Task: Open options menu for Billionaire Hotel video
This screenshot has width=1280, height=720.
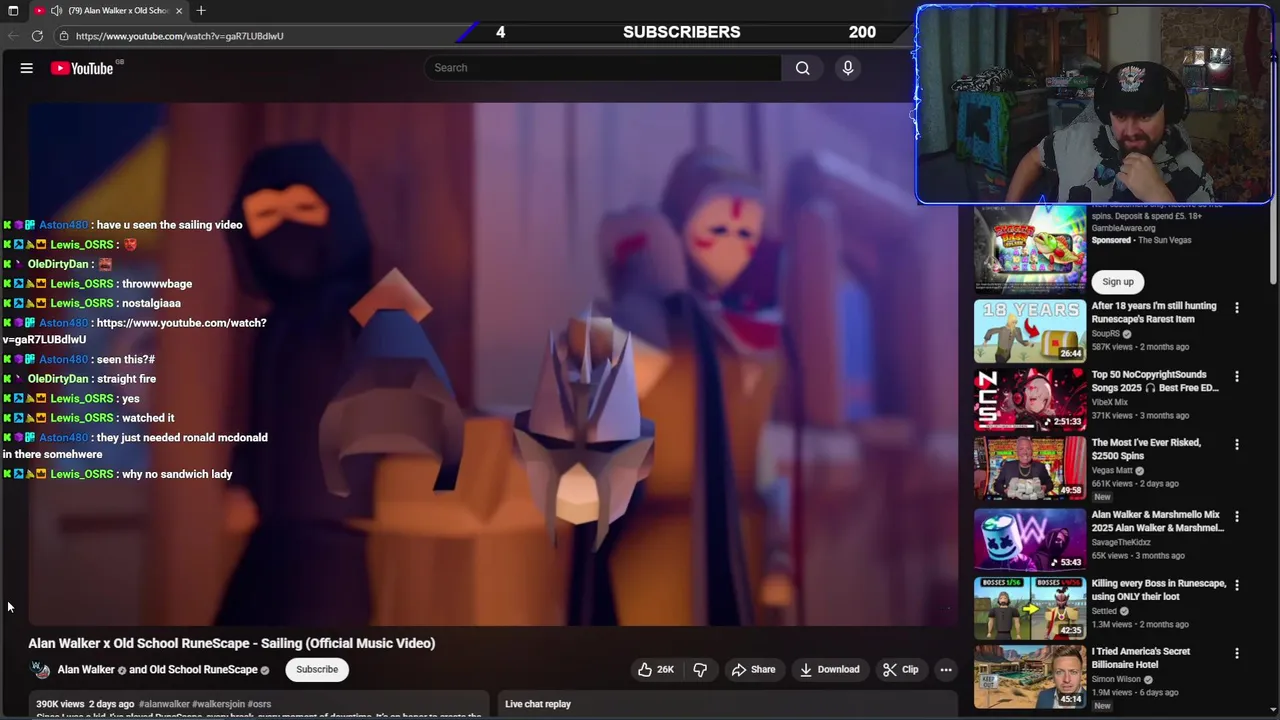Action: 1237,654
